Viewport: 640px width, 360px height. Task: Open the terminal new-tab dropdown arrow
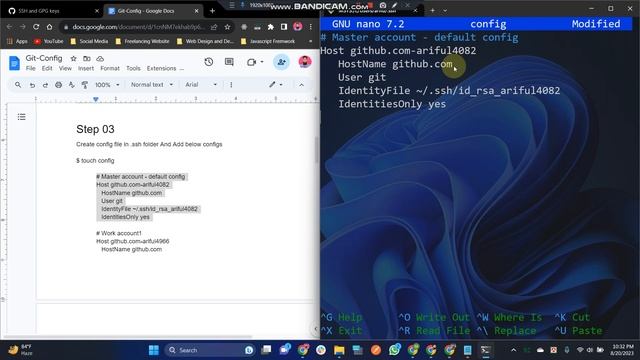(445, 10)
